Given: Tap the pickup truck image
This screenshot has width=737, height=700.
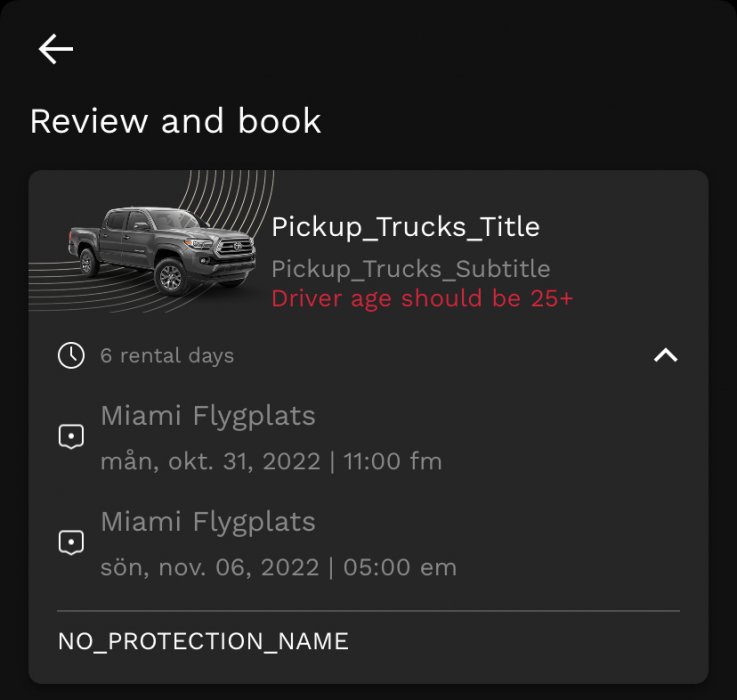Looking at the screenshot, I should tap(156, 247).
